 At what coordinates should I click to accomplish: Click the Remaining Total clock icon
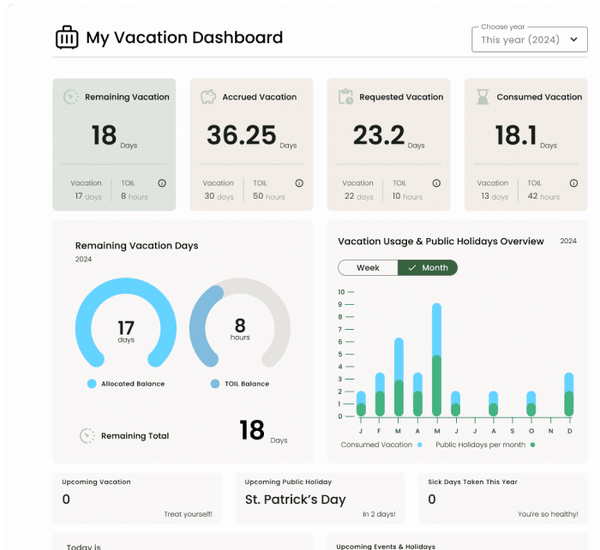coord(87,436)
